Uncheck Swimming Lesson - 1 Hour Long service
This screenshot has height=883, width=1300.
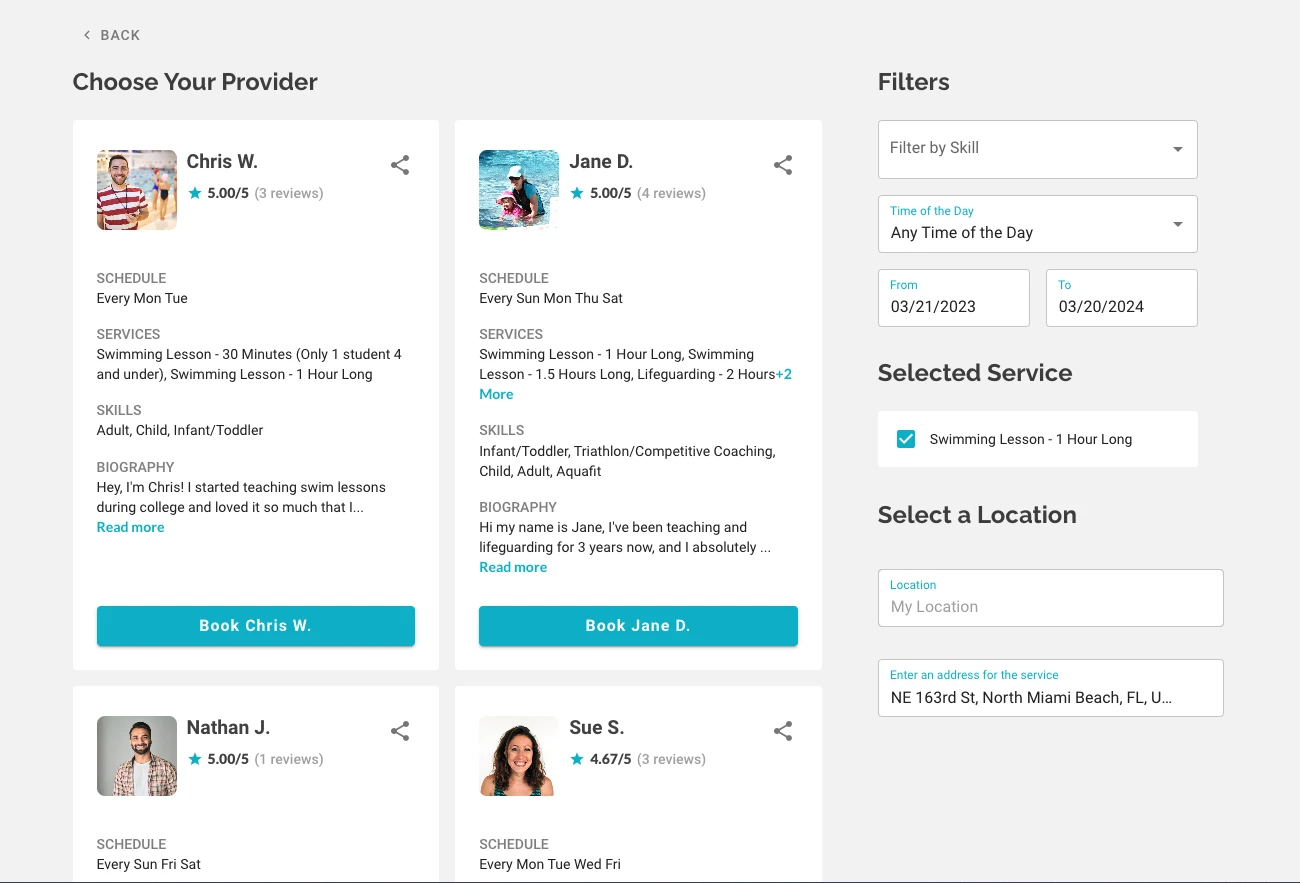[x=906, y=438]
